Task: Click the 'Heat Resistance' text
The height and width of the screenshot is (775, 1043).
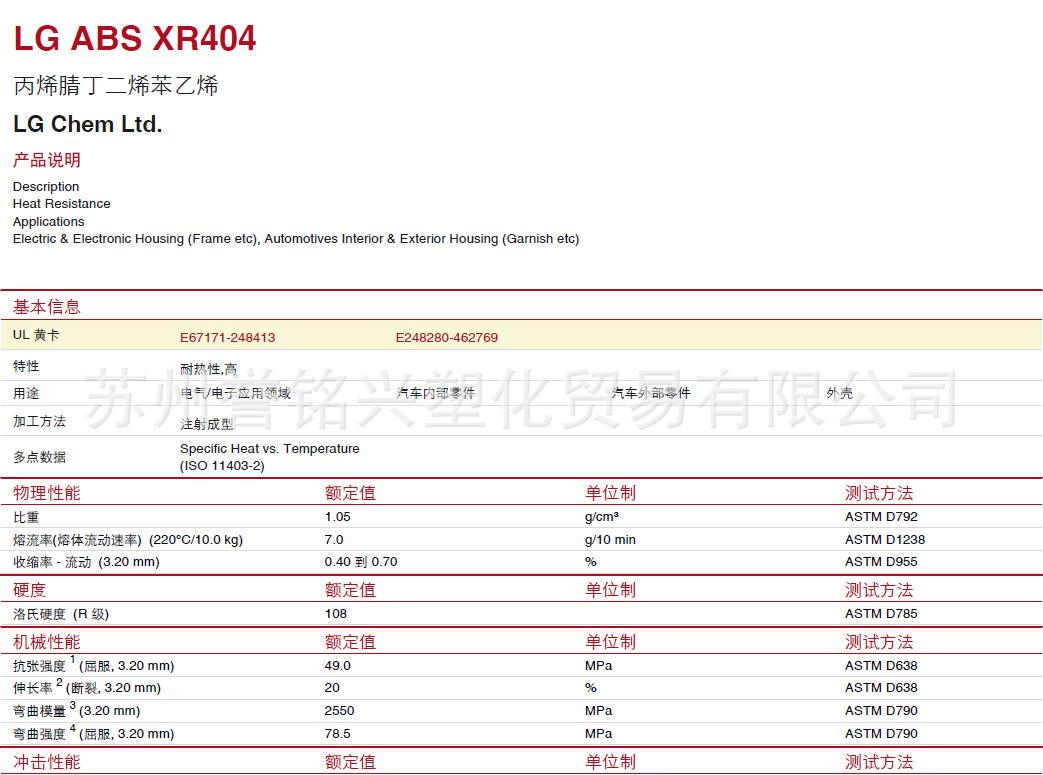Action: 62,204
